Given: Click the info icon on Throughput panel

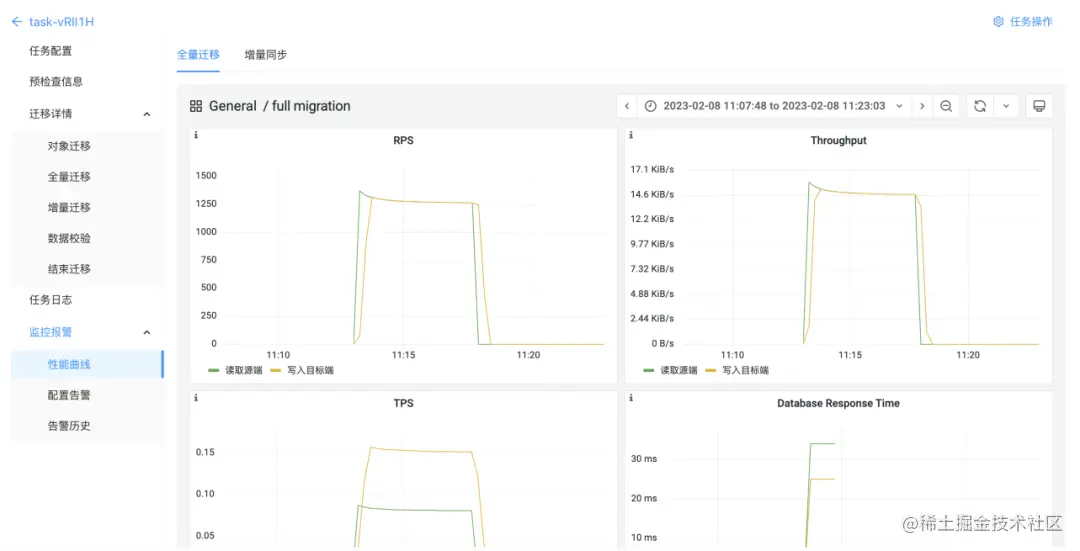Looking at the screenshot, I should click(x=631, y=135).
